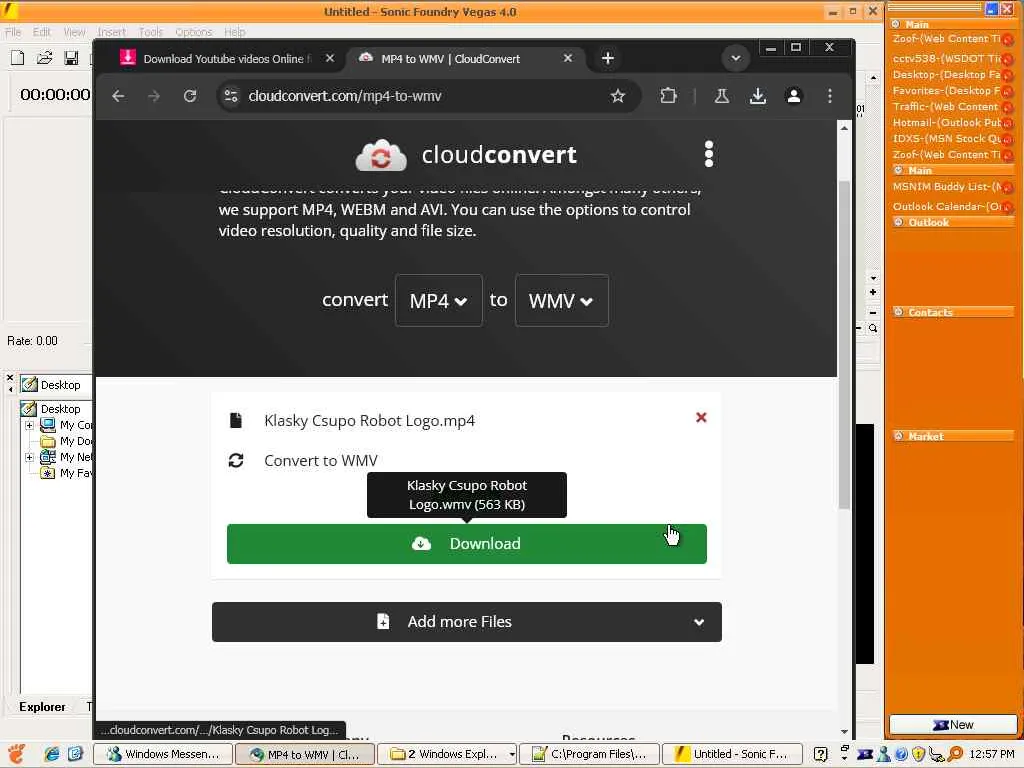Click the help question mark taskbar icon
Viewport: 1024px width, 768px height.
point(821,754)
